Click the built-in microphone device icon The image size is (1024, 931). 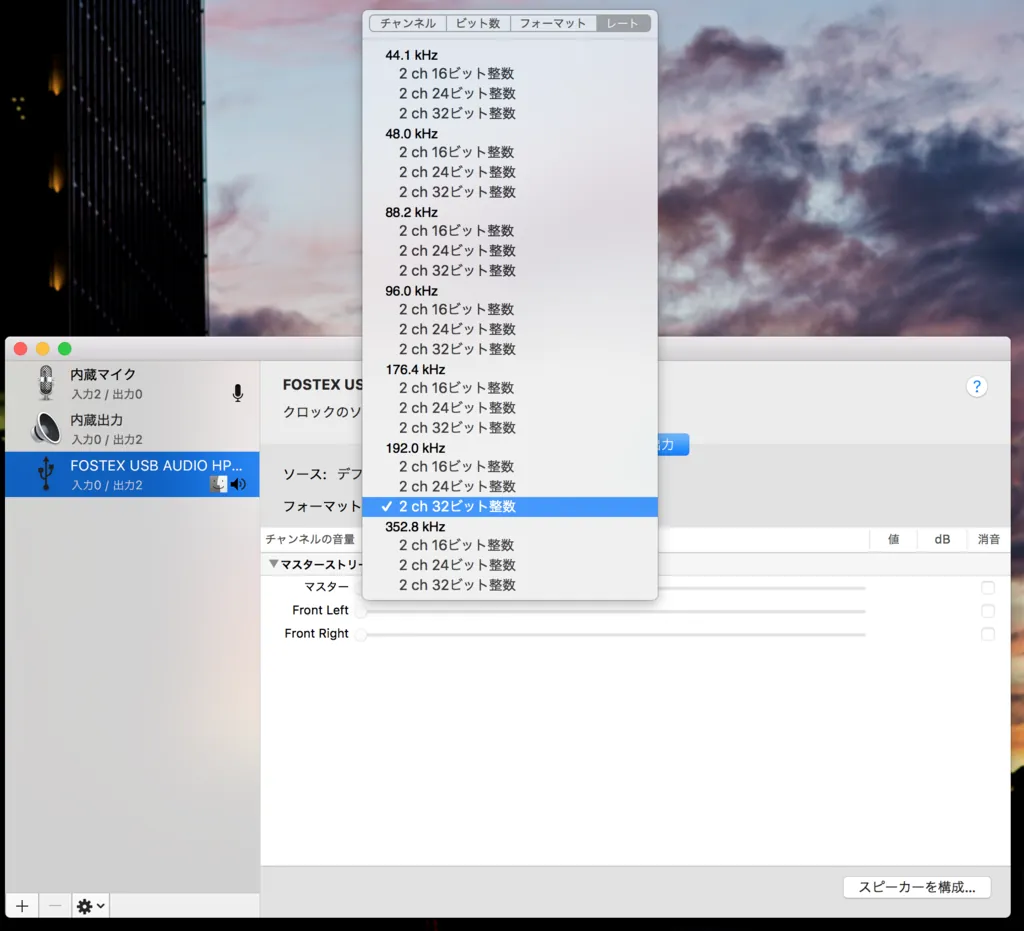tap(45, 383)
